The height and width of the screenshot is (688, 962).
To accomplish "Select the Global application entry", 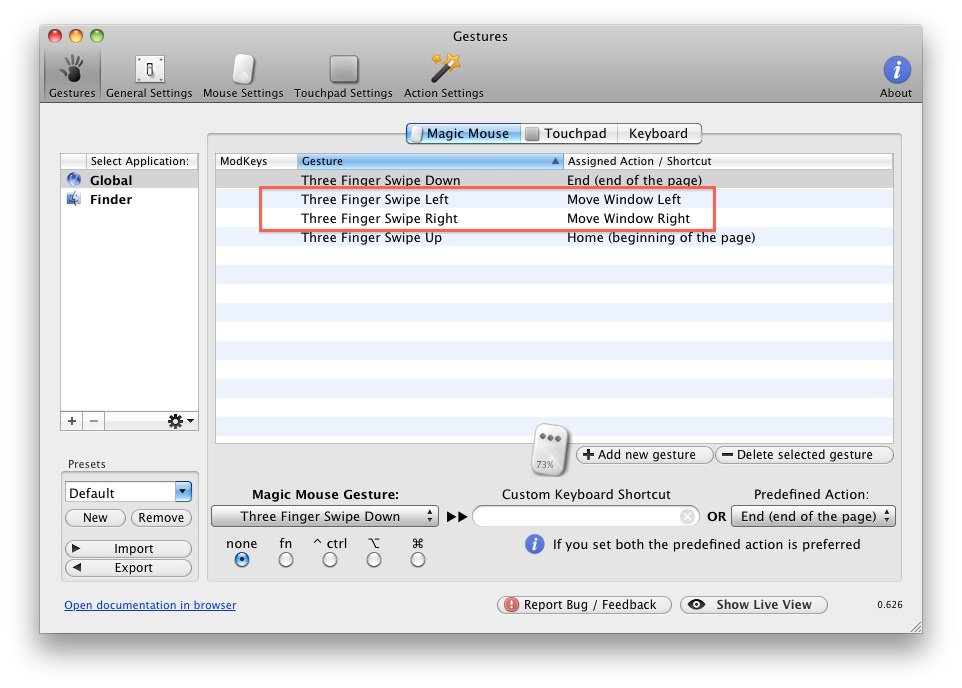I will click(x=129, y=180).
